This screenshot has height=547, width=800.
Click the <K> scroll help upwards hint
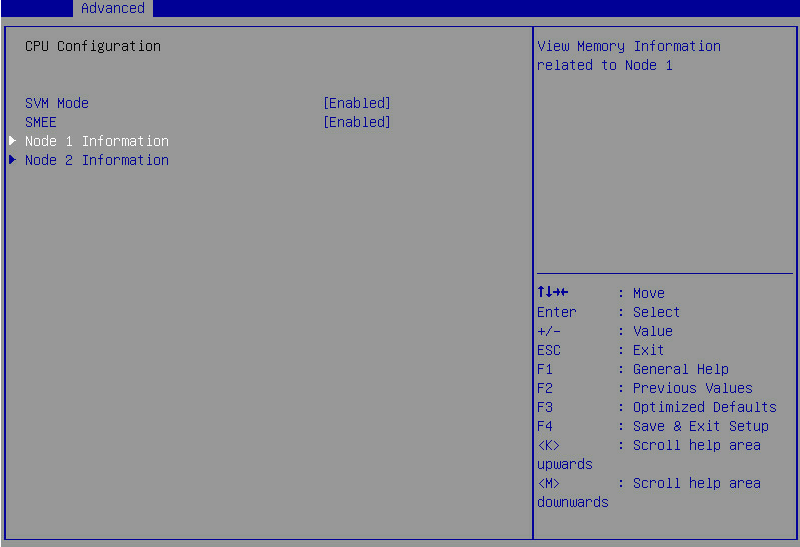[x=648, y=455]
